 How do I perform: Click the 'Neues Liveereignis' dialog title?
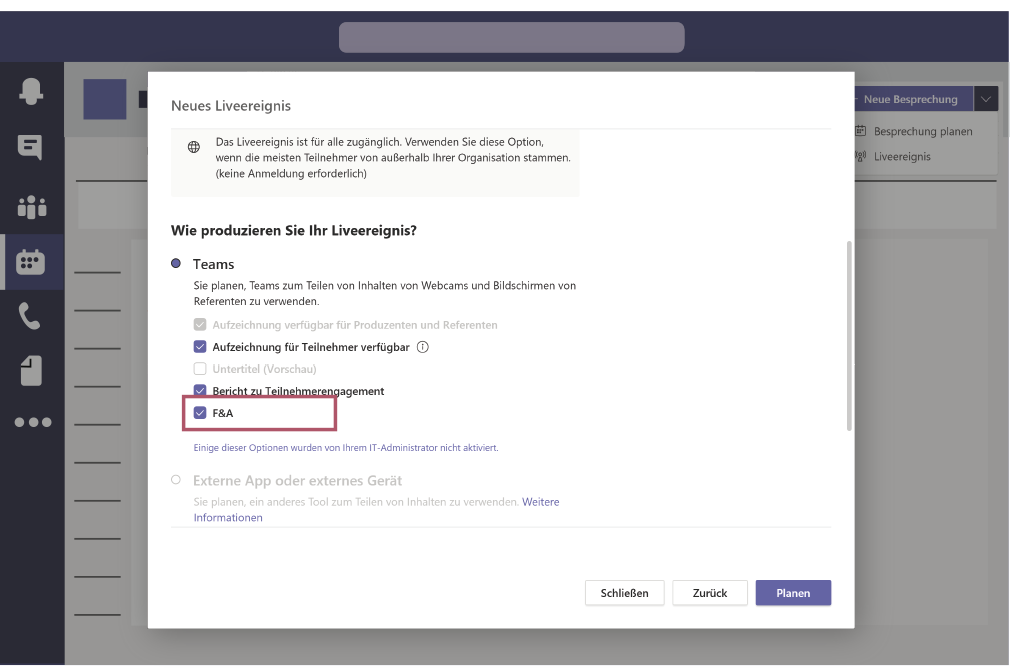point(231,106)
